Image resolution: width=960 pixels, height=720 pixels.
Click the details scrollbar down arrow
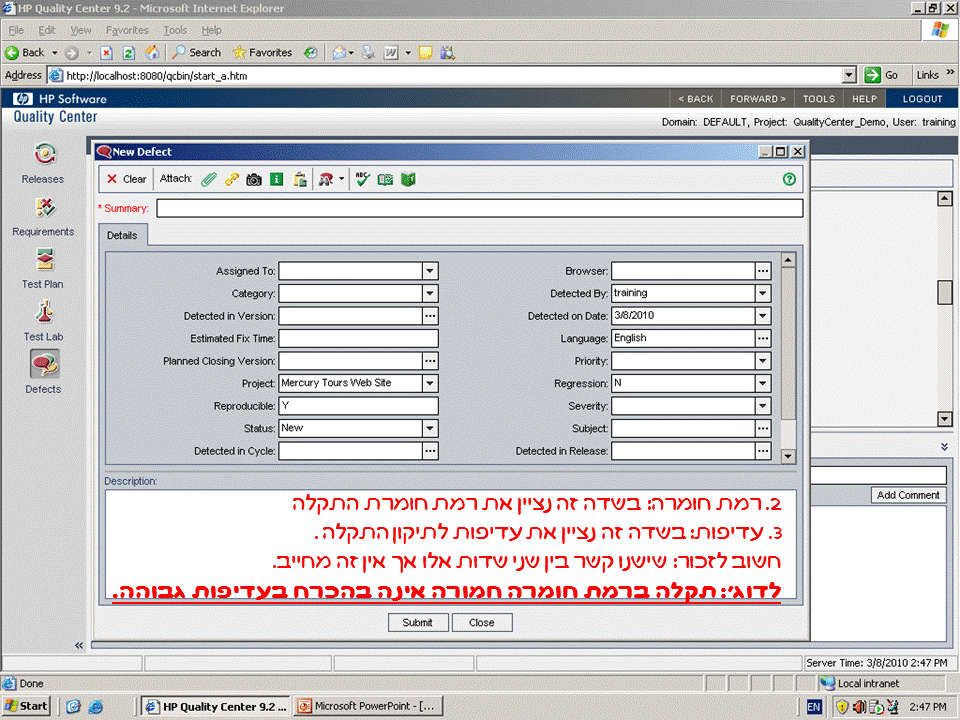pos(788,456)
